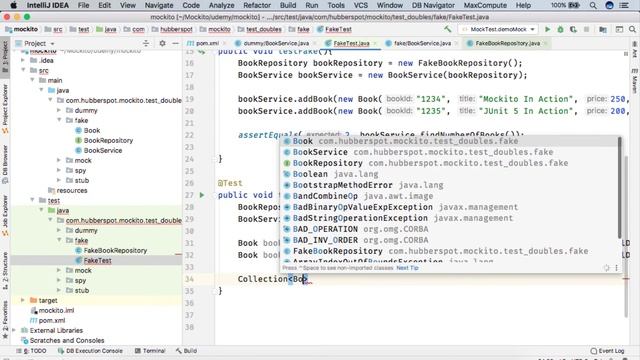
Task: Open the DB Browser side tool window
Action: point(5,164)
